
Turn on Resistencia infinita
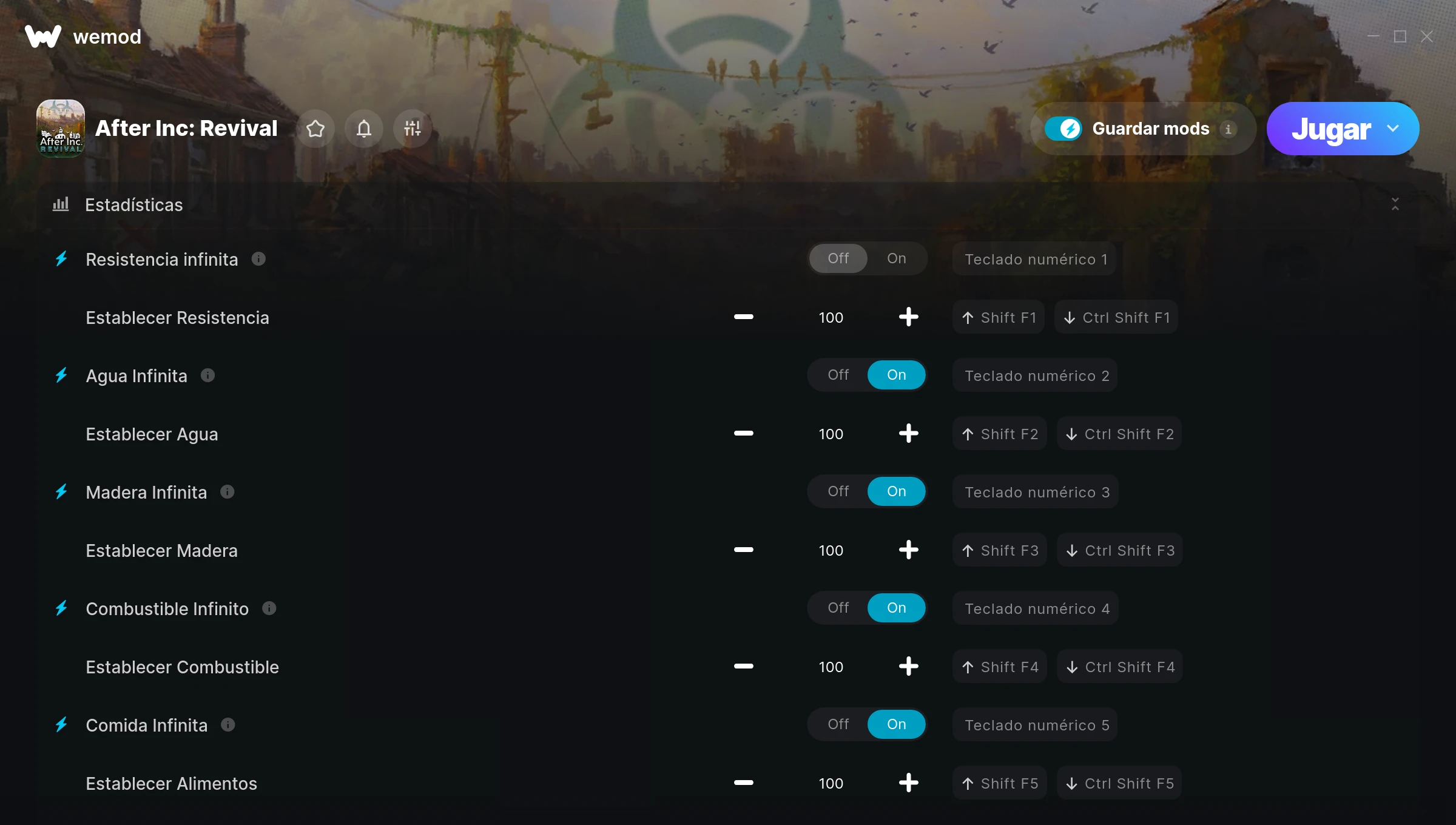[x=897, y=258]
